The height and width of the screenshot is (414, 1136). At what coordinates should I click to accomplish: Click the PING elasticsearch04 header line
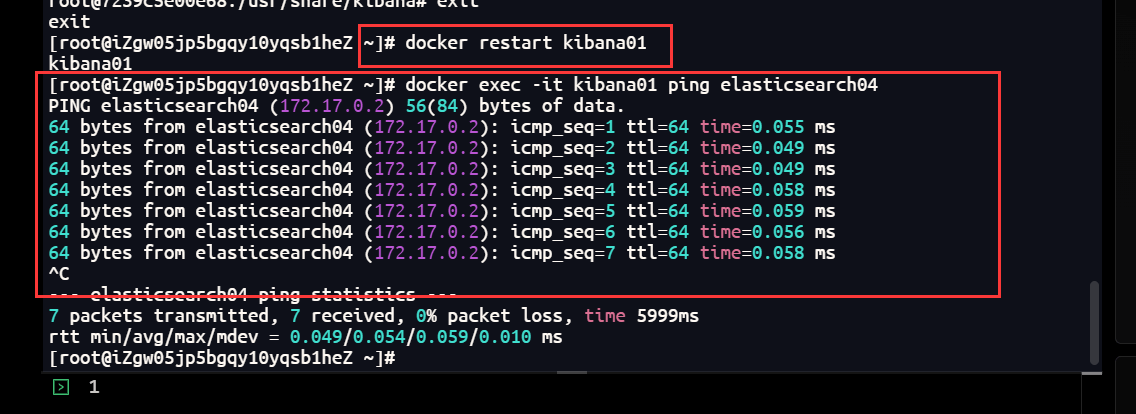pyautogui.click(x=331, y=107)
